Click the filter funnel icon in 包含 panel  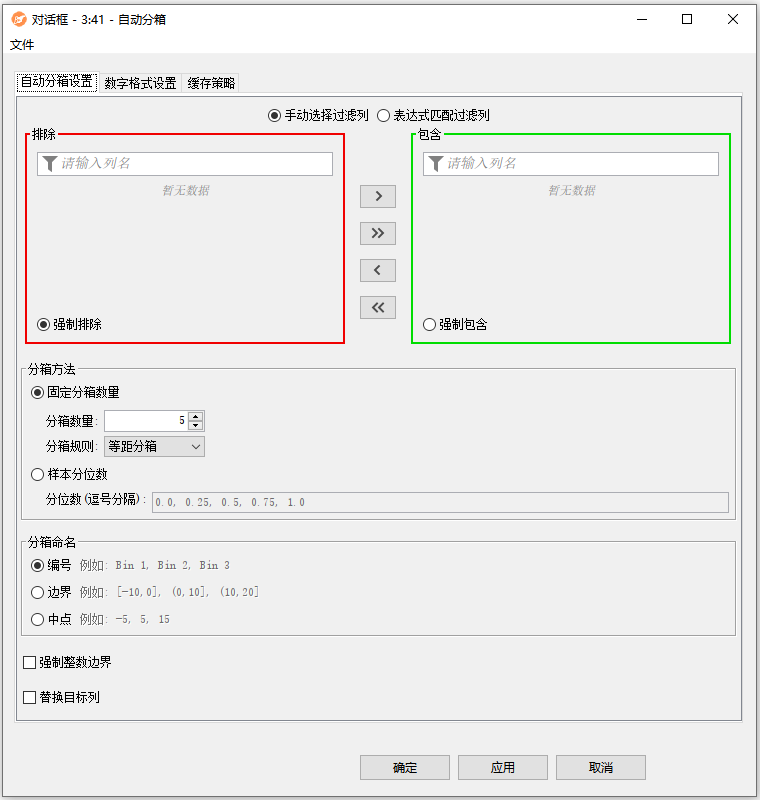coord(436,164)
